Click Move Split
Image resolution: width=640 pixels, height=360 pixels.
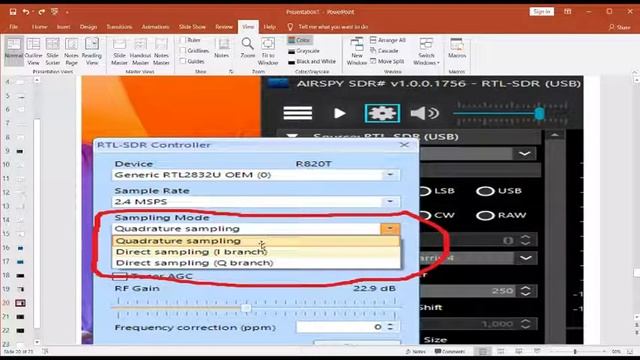pyautogui.click(x=387, y=61)
